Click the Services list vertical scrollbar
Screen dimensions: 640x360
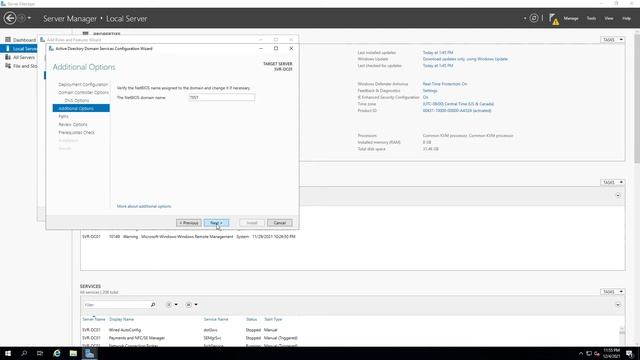[x=622, y=336]
